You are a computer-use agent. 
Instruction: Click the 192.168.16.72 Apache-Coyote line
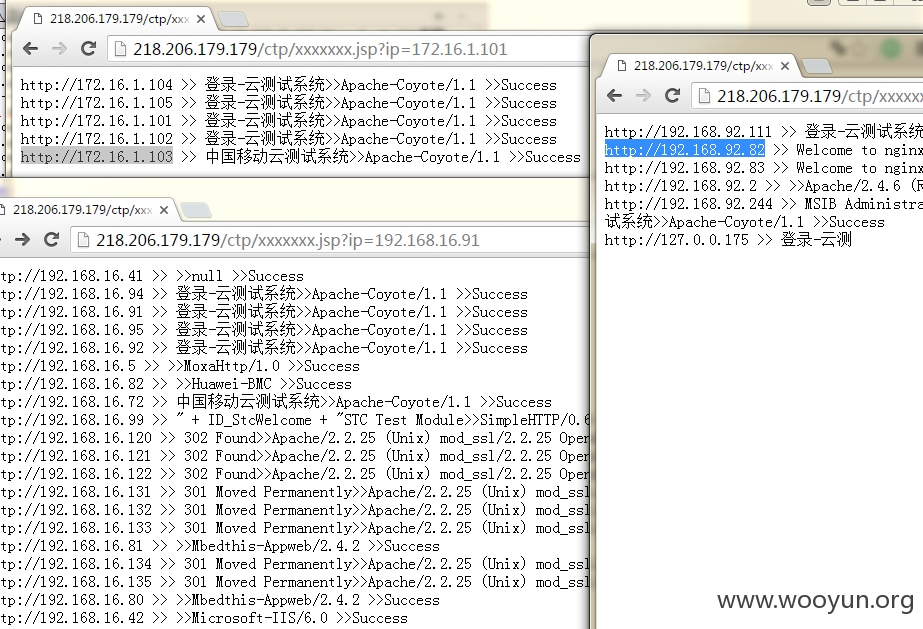point(276,402)
